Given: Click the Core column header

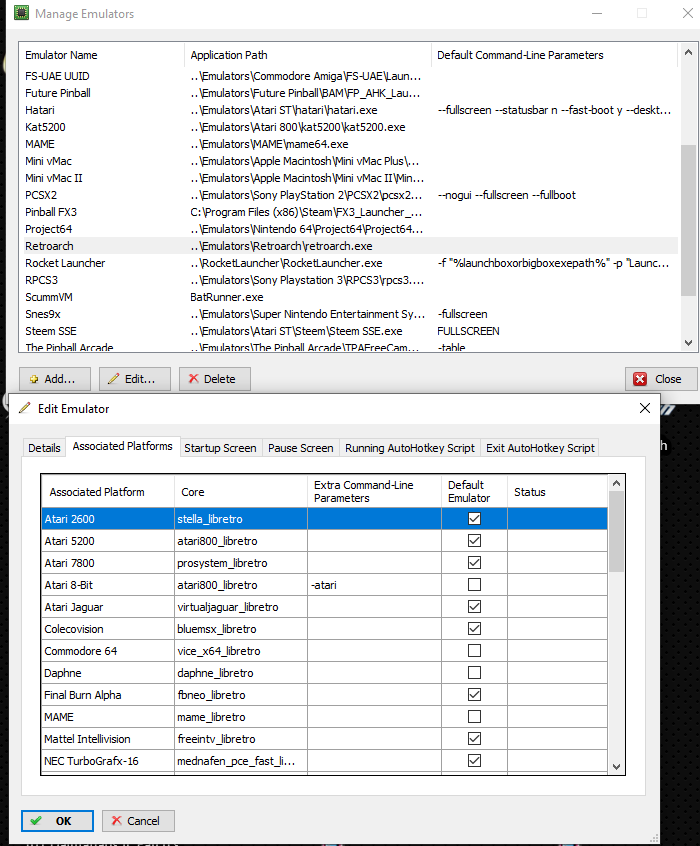Looking at the screenshot, I should click(241, 492).
